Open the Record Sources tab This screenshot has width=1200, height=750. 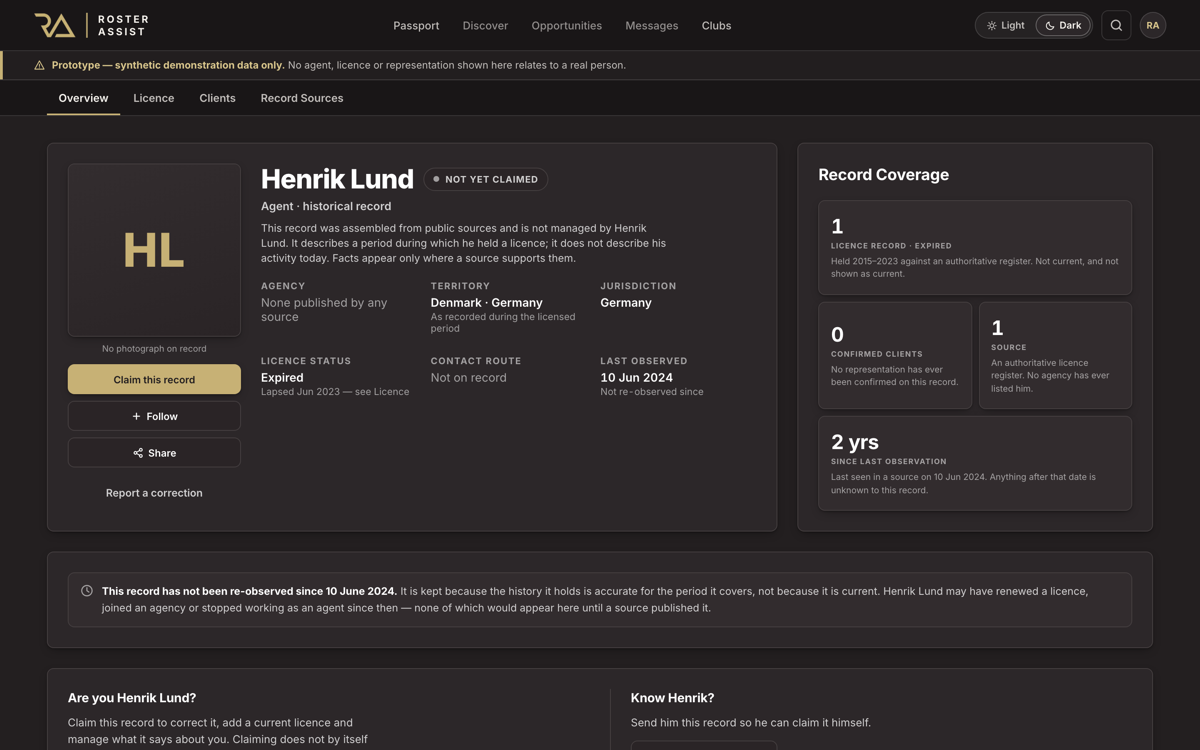pyautogui.click(x=302, y=98)
